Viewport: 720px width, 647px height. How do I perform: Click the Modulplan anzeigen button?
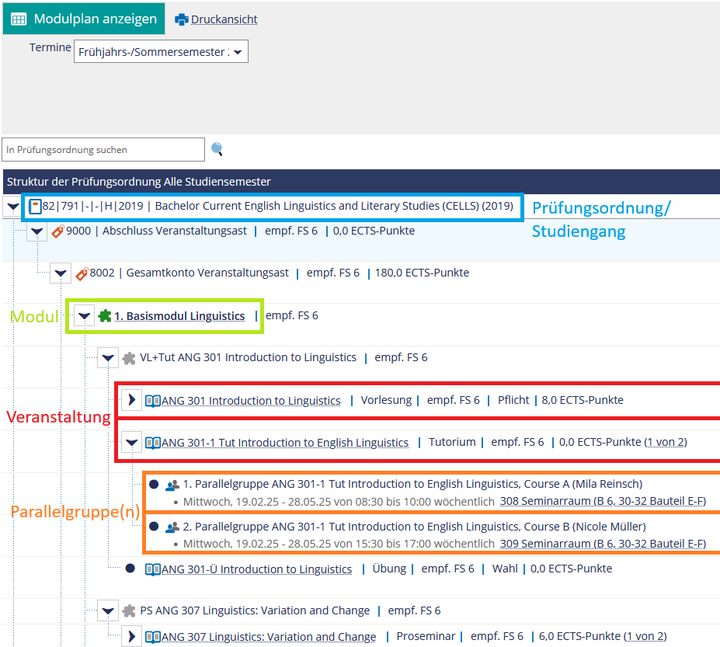[84, 18]
